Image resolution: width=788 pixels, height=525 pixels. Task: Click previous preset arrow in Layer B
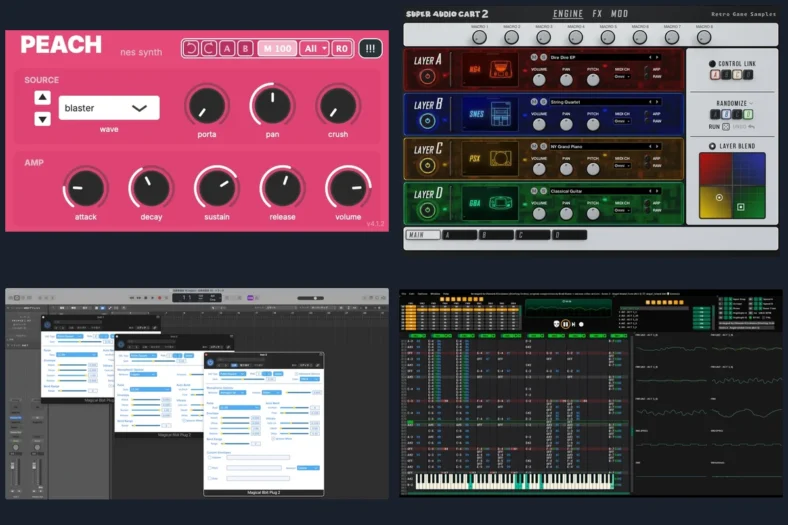650,101
